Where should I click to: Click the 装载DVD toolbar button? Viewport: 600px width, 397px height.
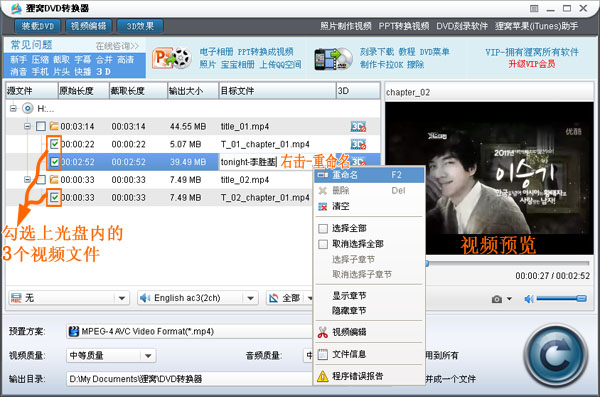pos(38,26)
